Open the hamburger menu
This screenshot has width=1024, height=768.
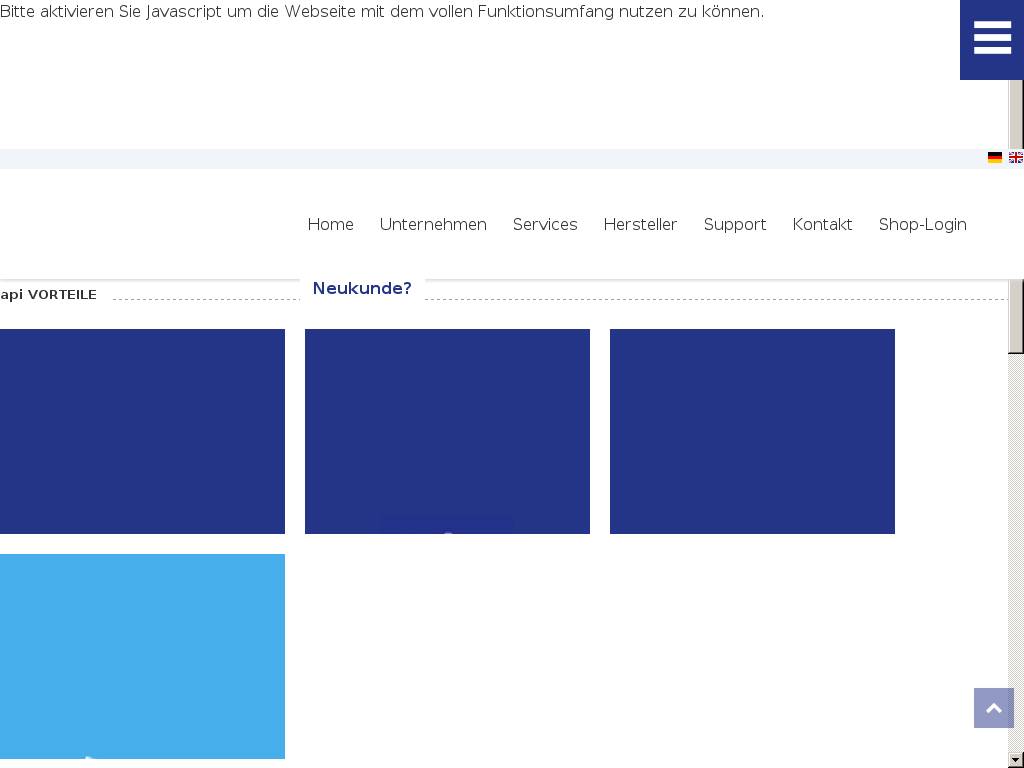(x=991, y=39)
